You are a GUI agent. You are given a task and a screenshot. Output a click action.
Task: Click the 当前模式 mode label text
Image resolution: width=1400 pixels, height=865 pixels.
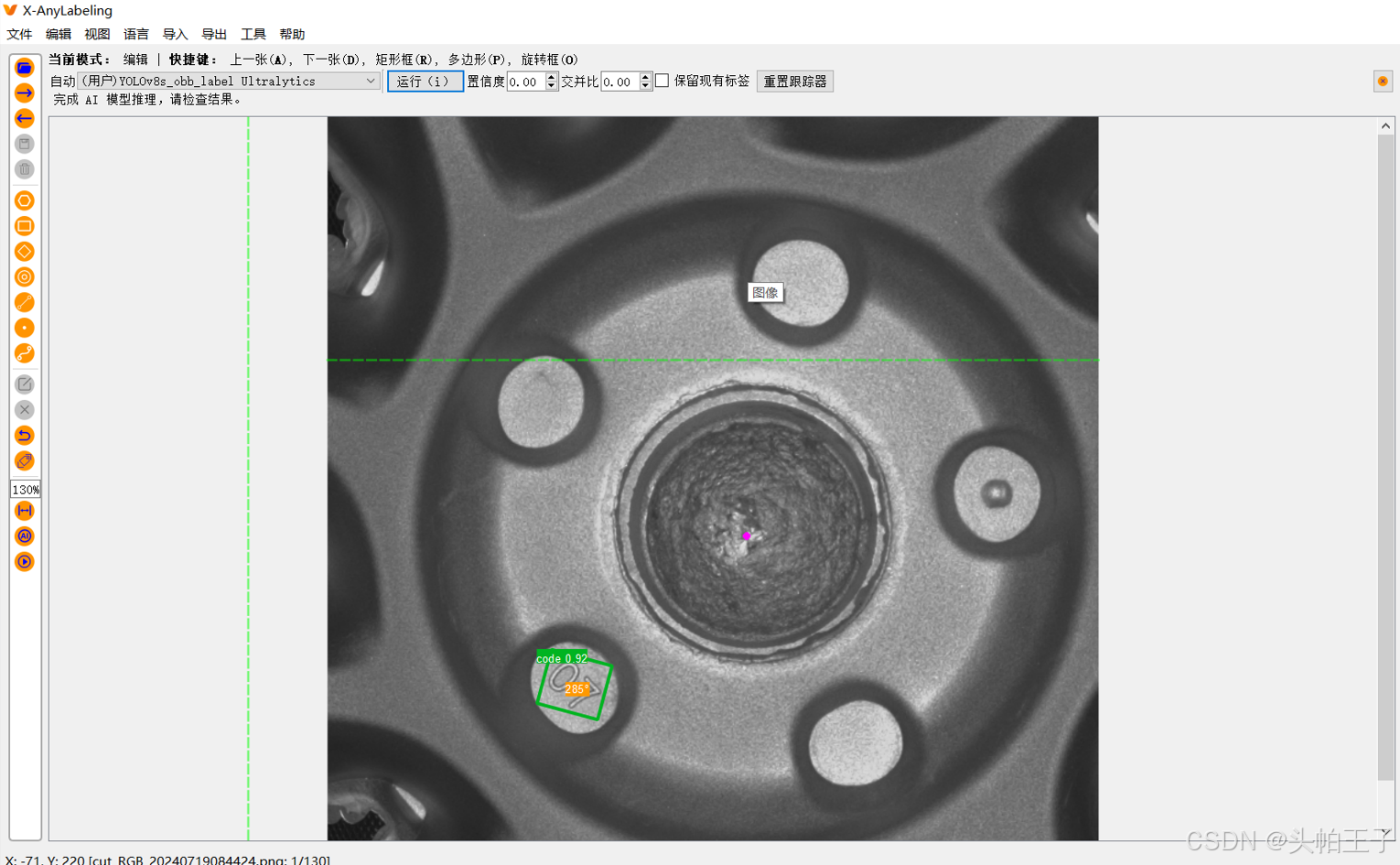(80, 59)
